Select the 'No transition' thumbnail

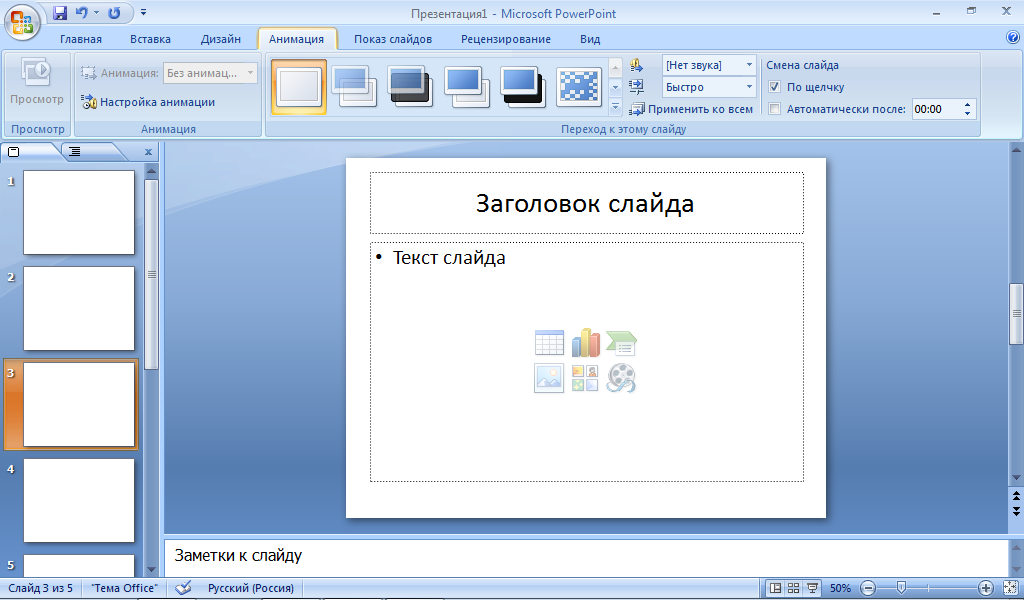[x=299, y=87]
